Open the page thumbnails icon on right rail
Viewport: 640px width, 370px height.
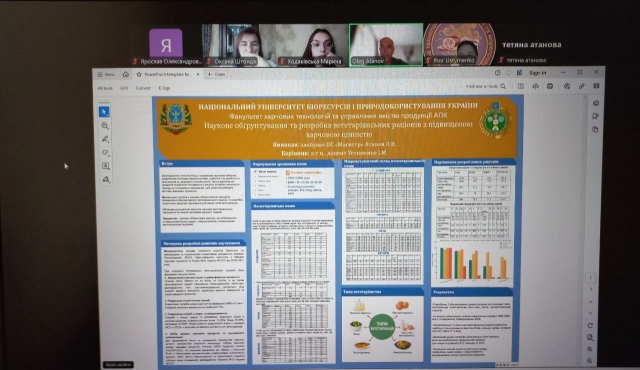coord(595,129)
